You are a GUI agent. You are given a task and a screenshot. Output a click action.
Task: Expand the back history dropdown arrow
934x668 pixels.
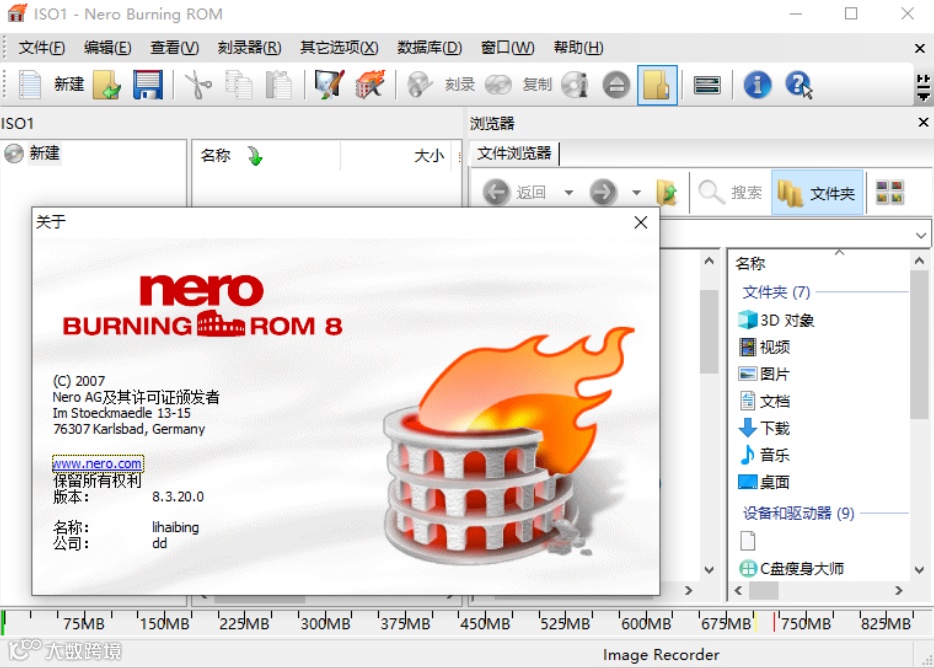569,192
